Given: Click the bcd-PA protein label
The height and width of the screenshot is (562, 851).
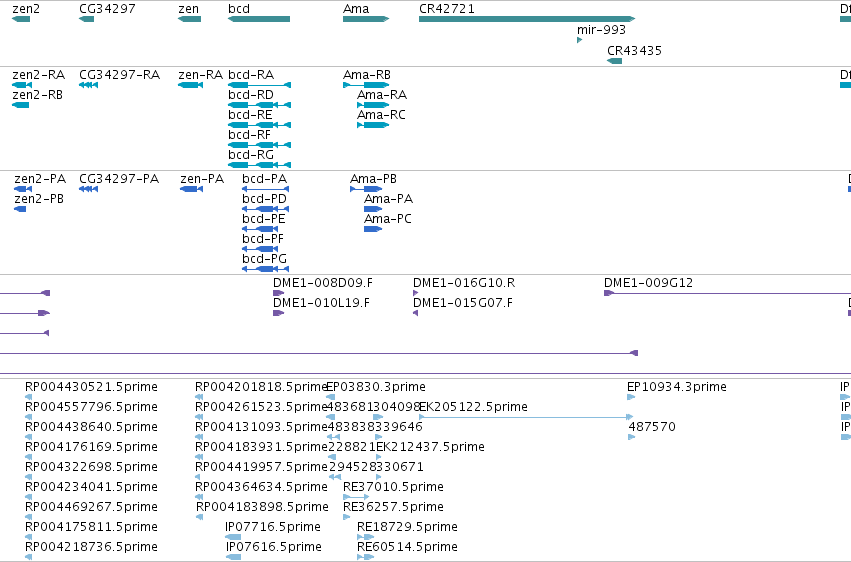Looking at the screenshot, I should pos(265,178).
